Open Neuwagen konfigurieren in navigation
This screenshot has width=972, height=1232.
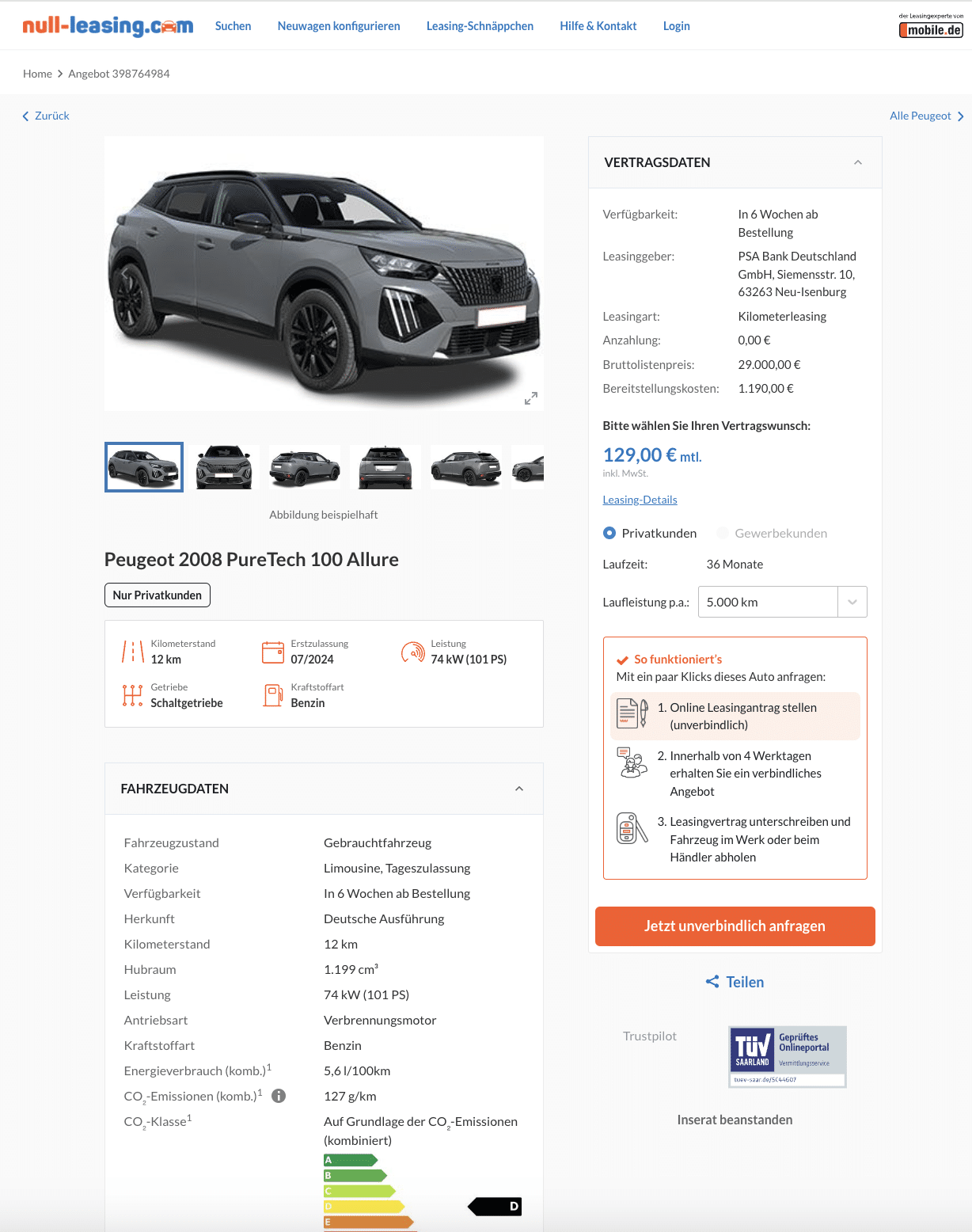339,26
